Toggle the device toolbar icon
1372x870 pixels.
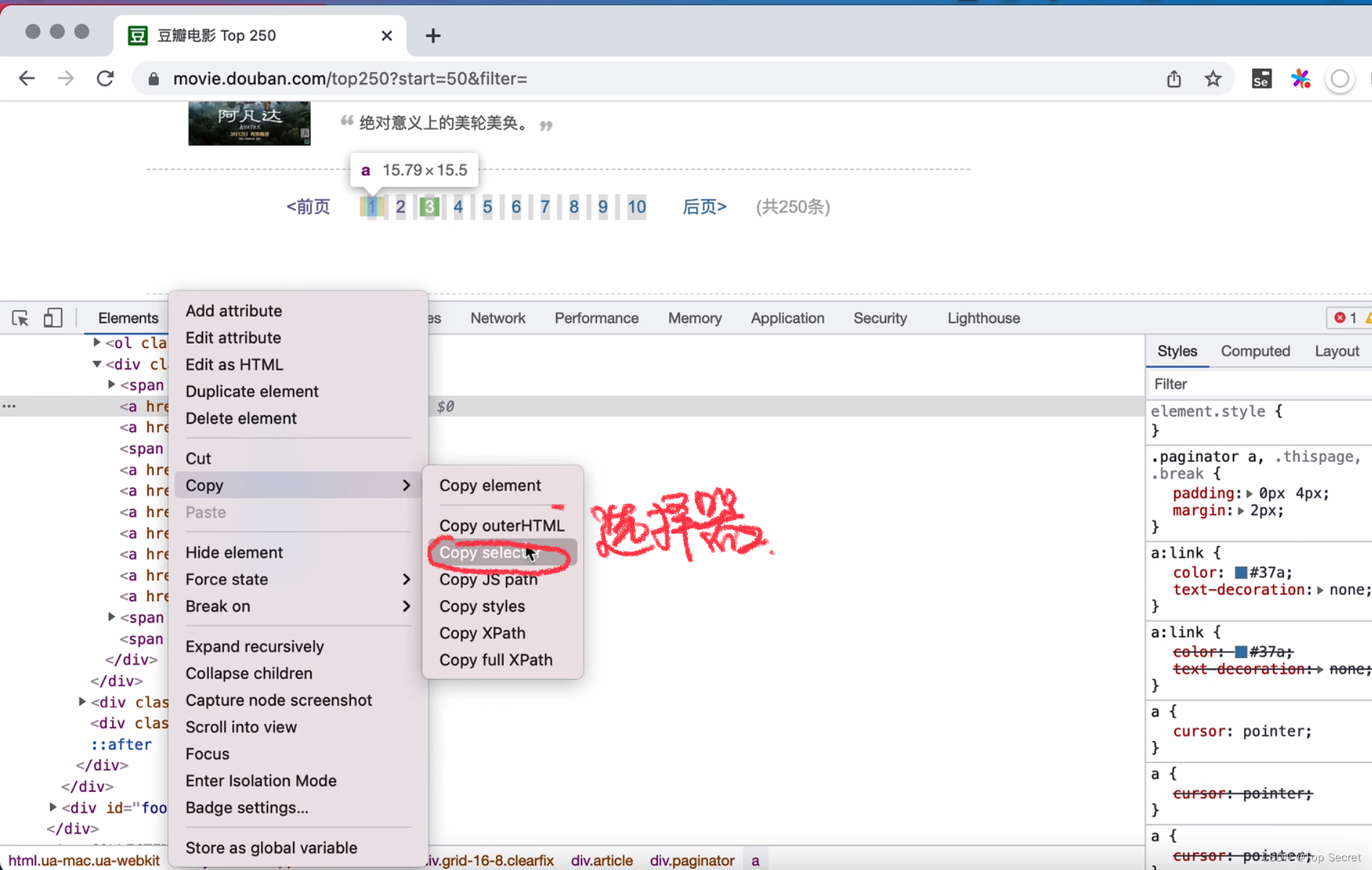53,318
